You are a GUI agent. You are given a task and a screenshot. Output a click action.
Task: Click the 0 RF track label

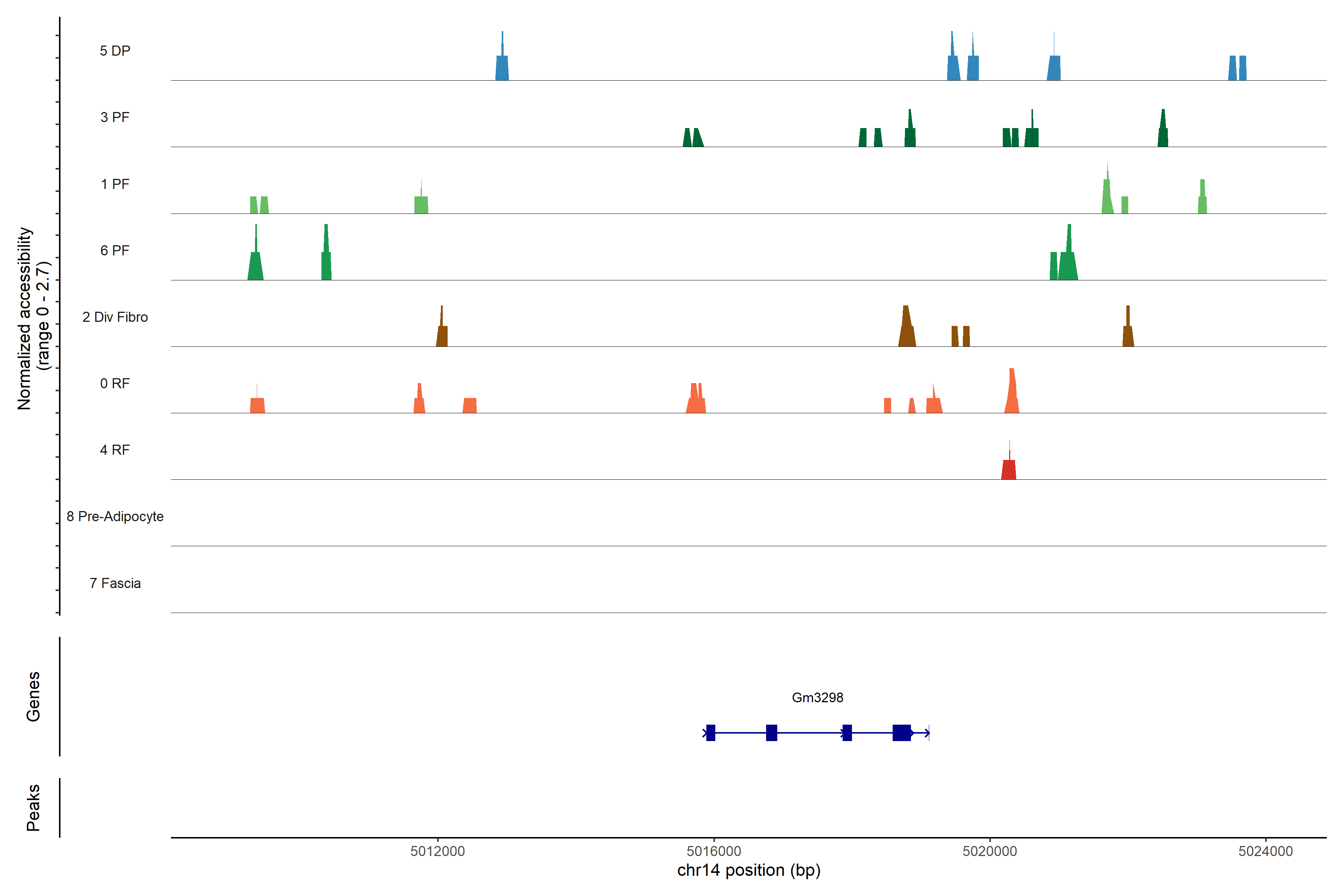[x=115, y=383]
